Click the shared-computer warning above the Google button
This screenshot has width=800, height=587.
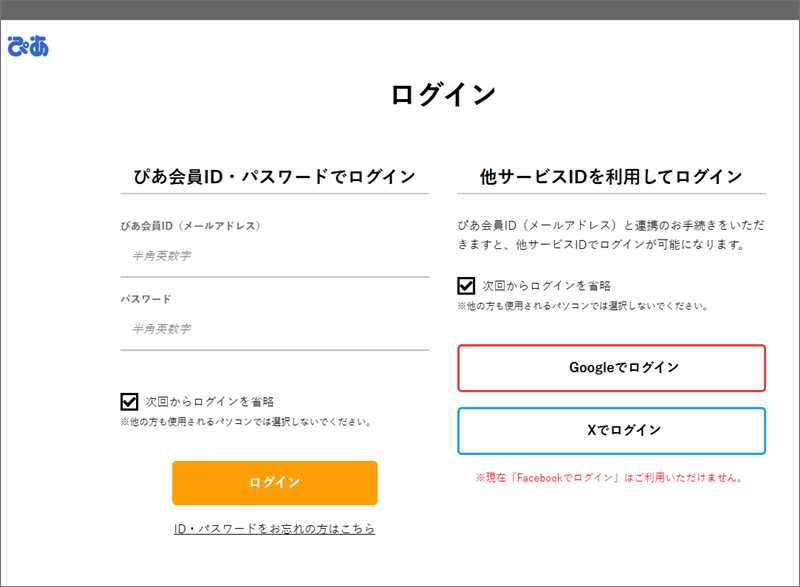[583, 306]
